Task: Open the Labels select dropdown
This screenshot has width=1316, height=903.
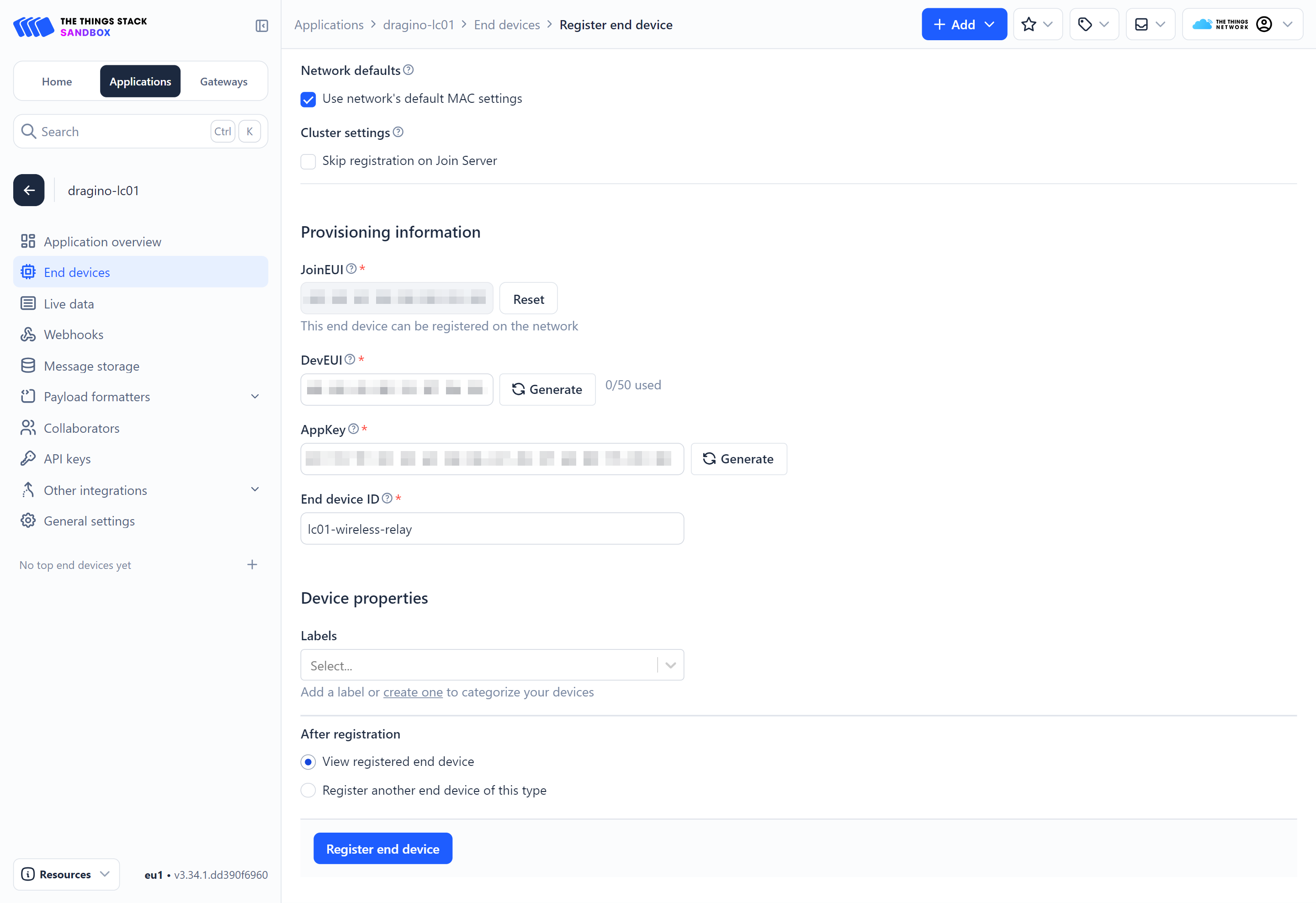Action: click(492, 665)
